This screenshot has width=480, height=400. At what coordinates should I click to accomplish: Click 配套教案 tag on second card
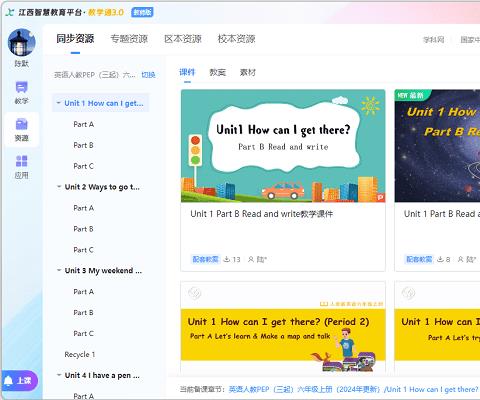[419, 259]
